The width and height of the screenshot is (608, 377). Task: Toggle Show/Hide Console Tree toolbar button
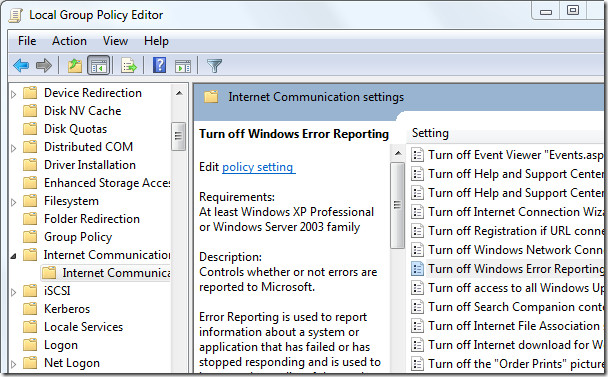click(99, 65)
